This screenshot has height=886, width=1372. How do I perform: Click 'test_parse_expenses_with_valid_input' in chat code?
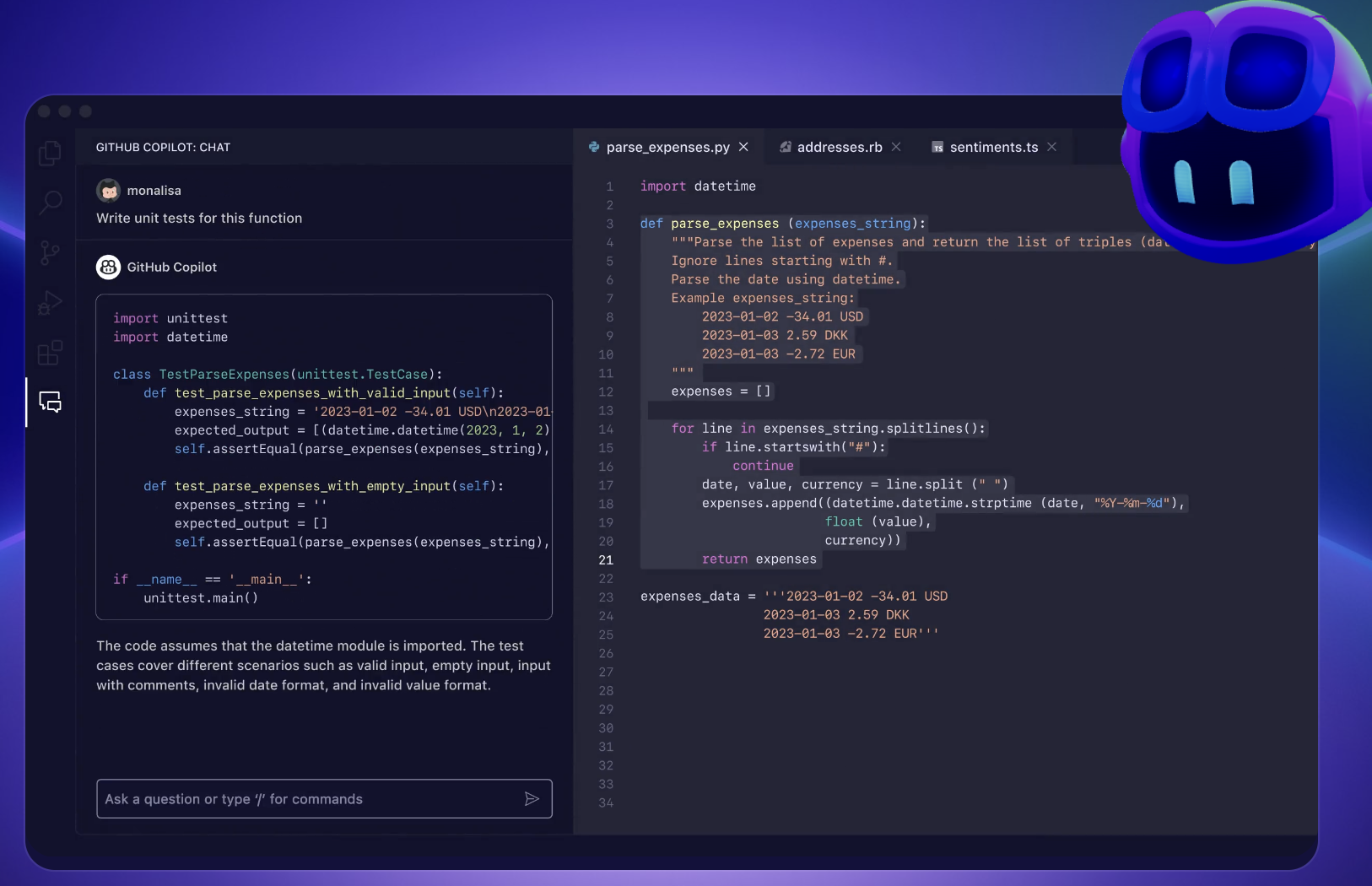click(x=312, y=393)
